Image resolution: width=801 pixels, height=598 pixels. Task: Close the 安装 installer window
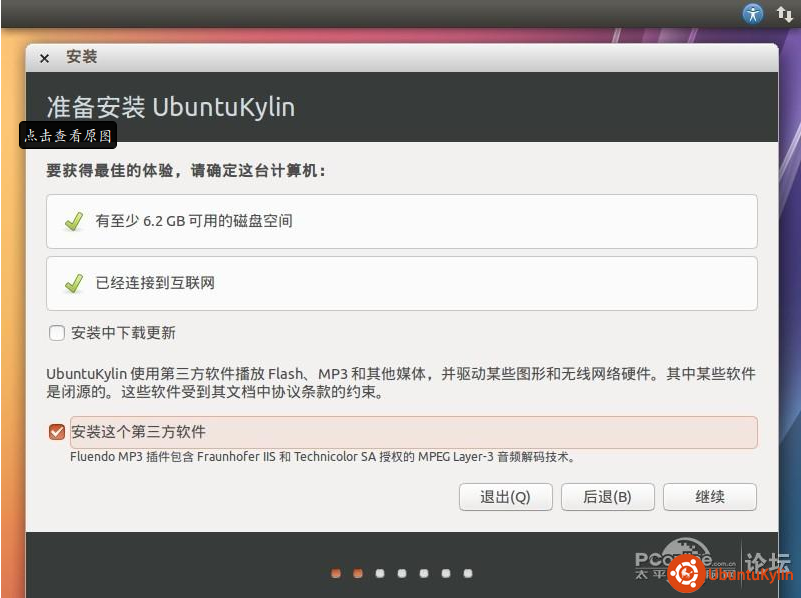coord(44,58)
